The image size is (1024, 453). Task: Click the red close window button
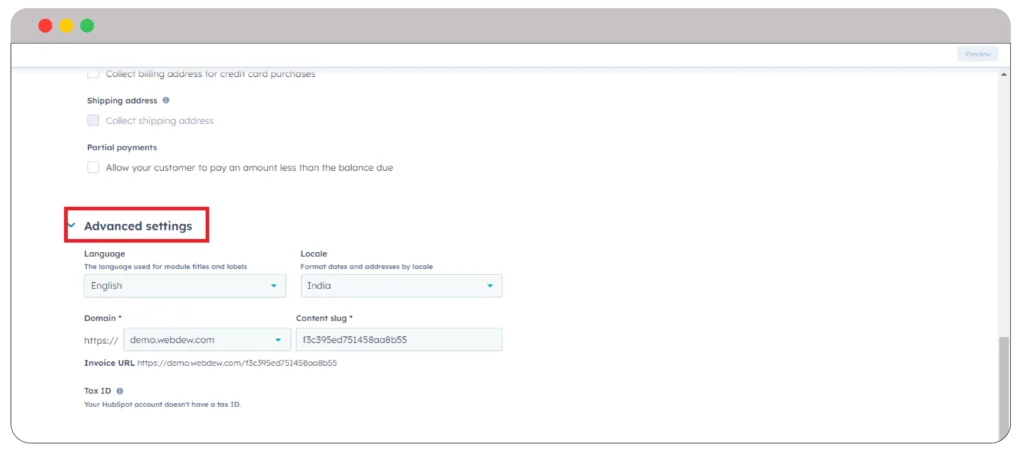point(45,26)
